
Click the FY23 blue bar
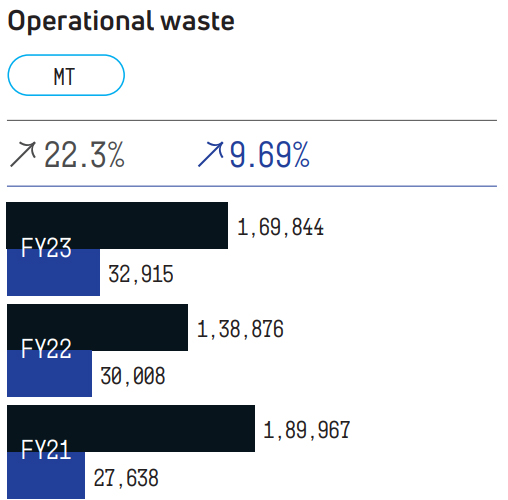point(53,272)
